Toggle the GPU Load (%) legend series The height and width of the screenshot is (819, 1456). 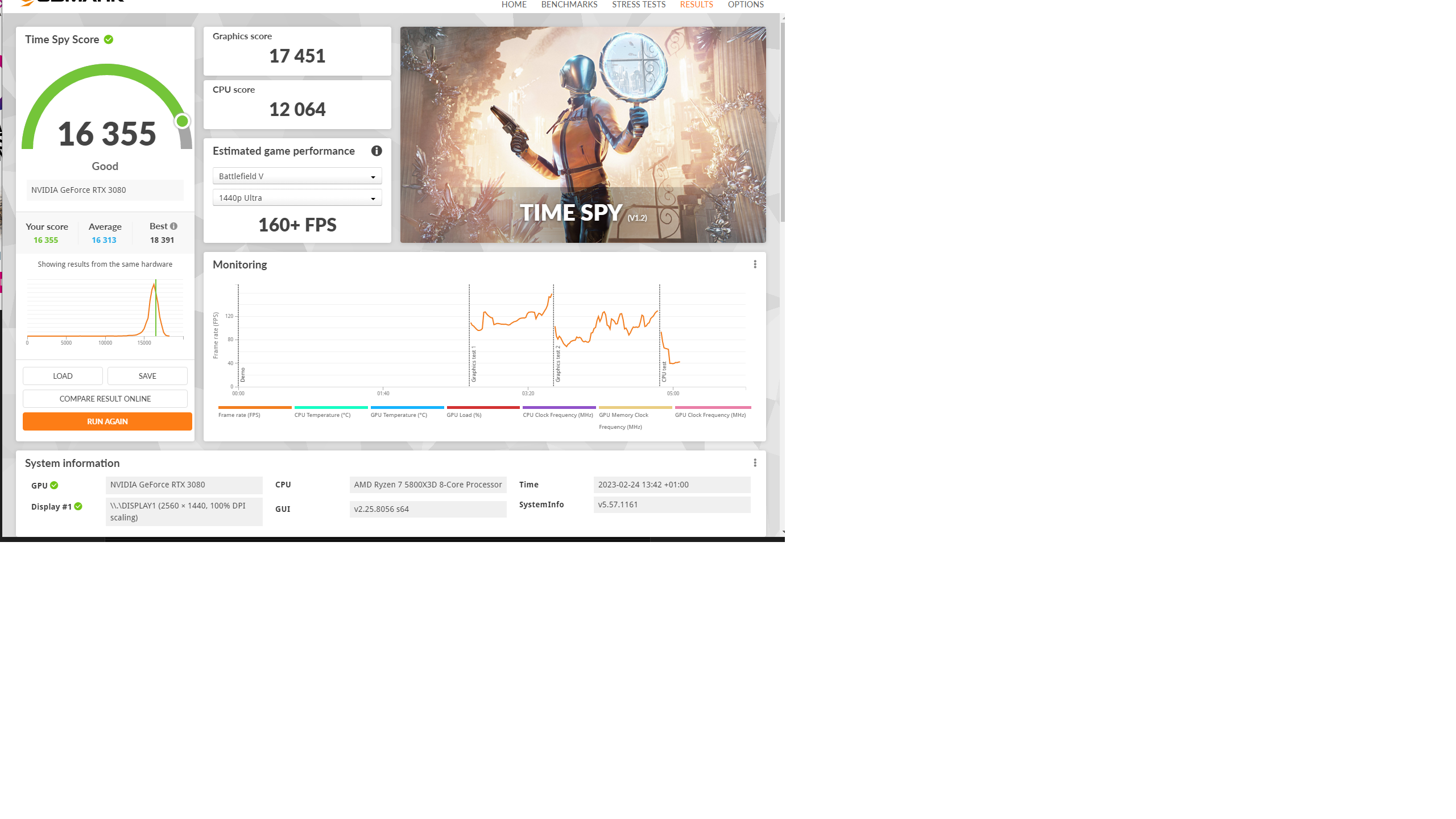click(x=464, y=415)
